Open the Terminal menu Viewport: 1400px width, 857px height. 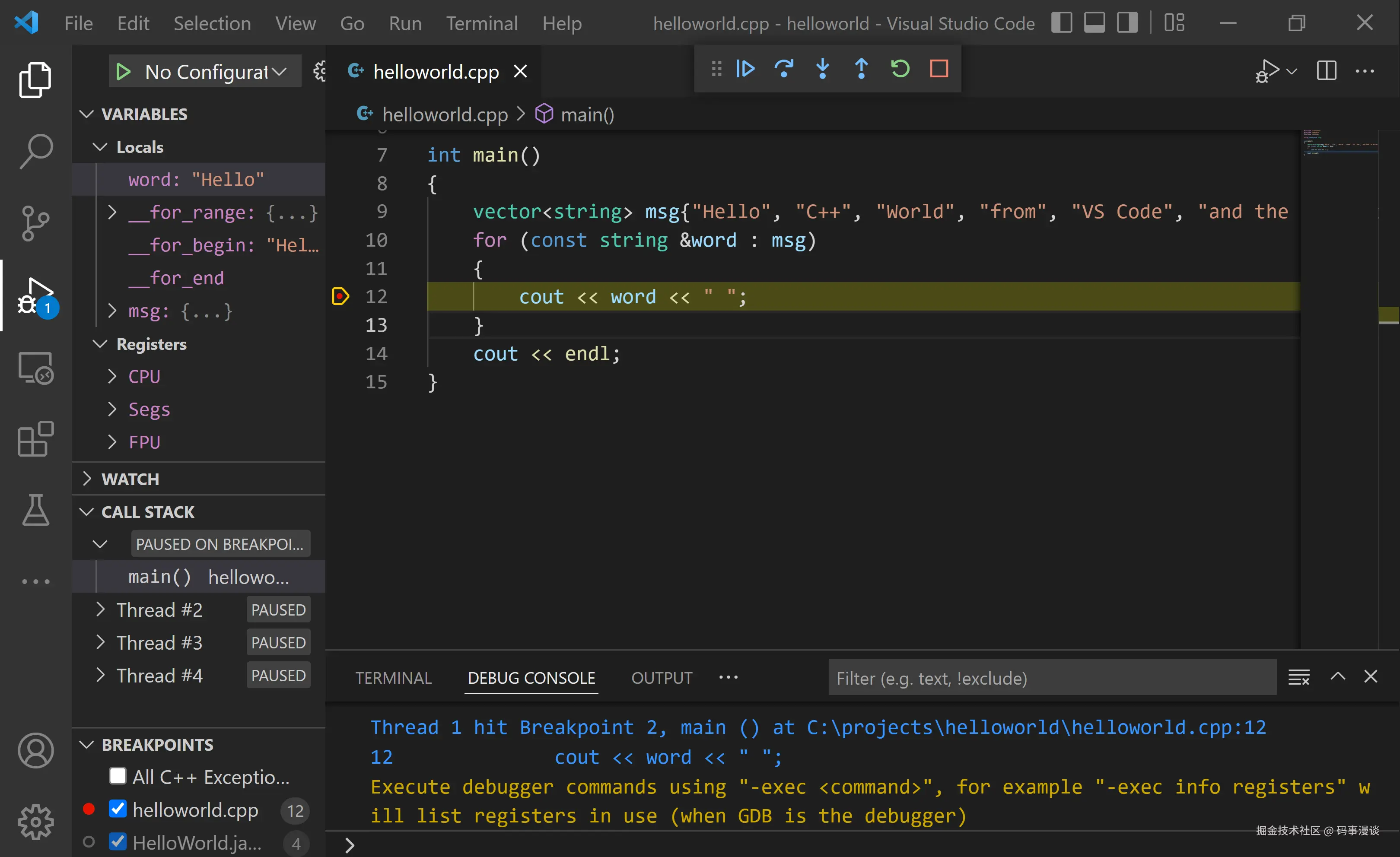tap(481, 23)
